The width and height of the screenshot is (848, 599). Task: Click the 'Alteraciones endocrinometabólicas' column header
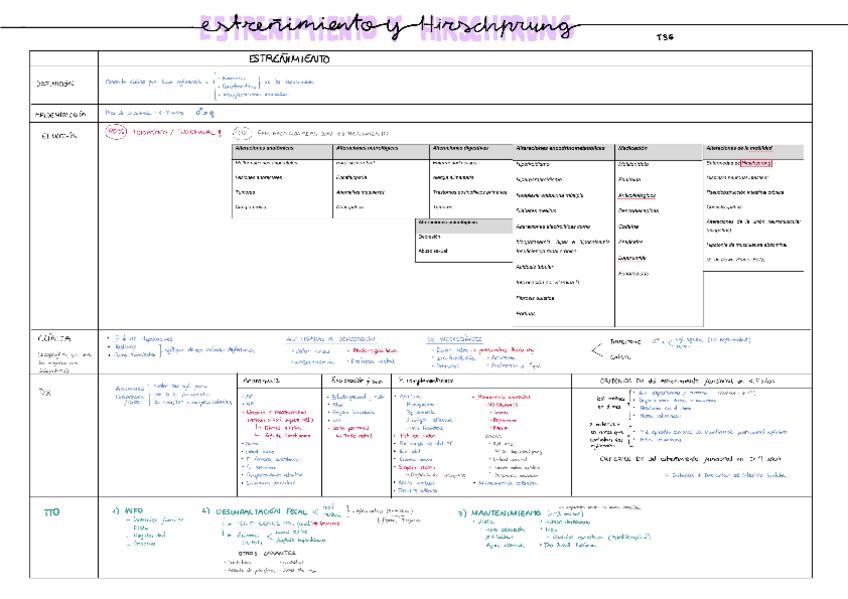pos(560,148)
